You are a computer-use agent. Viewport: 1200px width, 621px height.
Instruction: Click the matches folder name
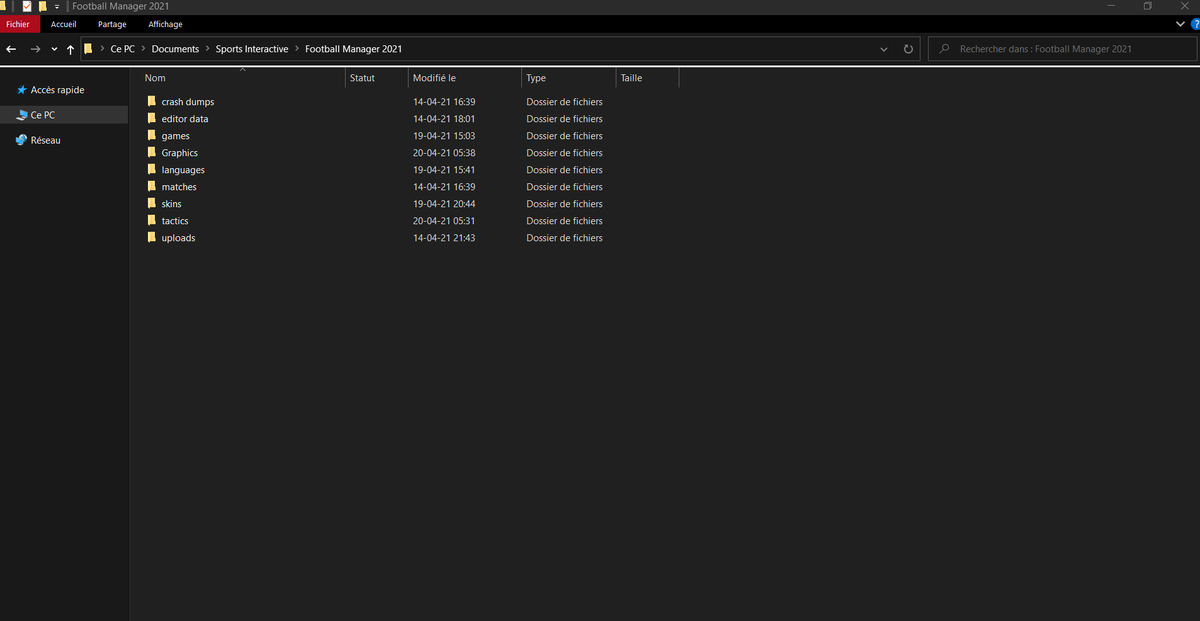(179, 187)
